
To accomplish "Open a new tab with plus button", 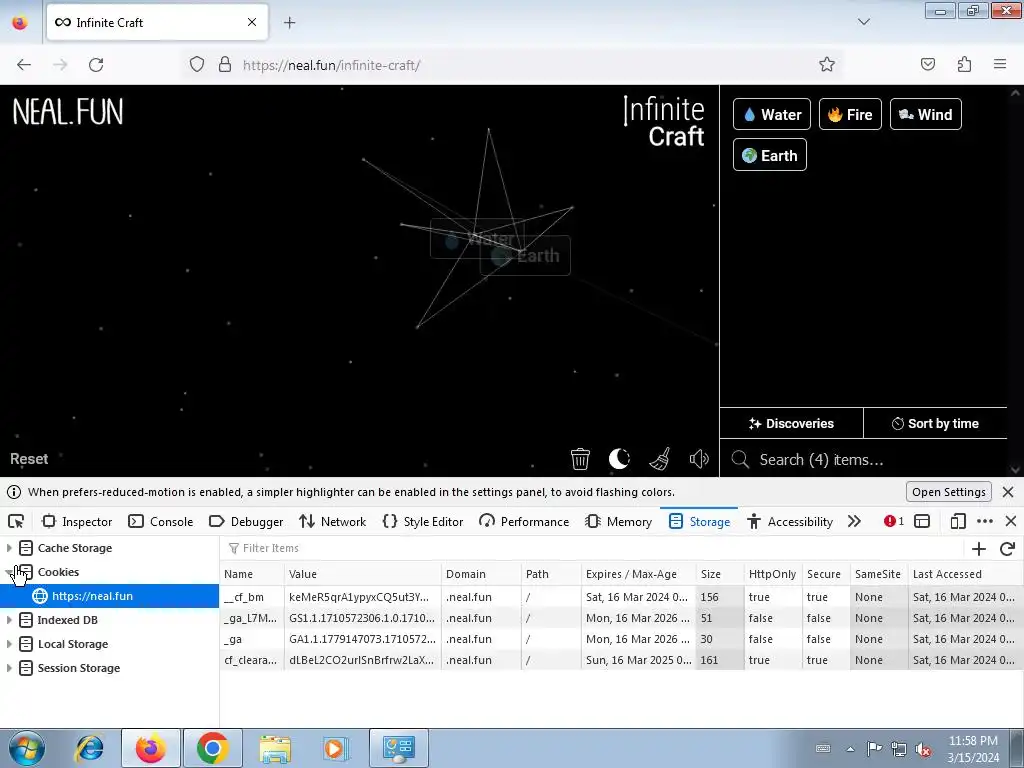I will pos(289,23).
